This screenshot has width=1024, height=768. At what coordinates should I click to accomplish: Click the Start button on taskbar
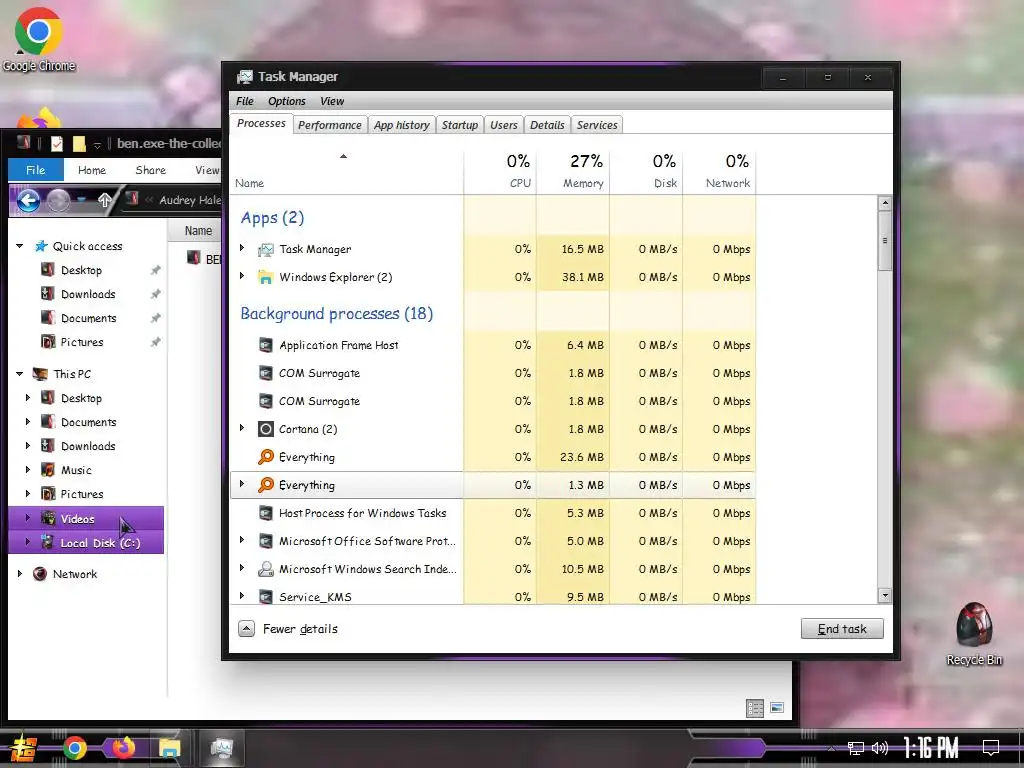(x=23, y=748)
